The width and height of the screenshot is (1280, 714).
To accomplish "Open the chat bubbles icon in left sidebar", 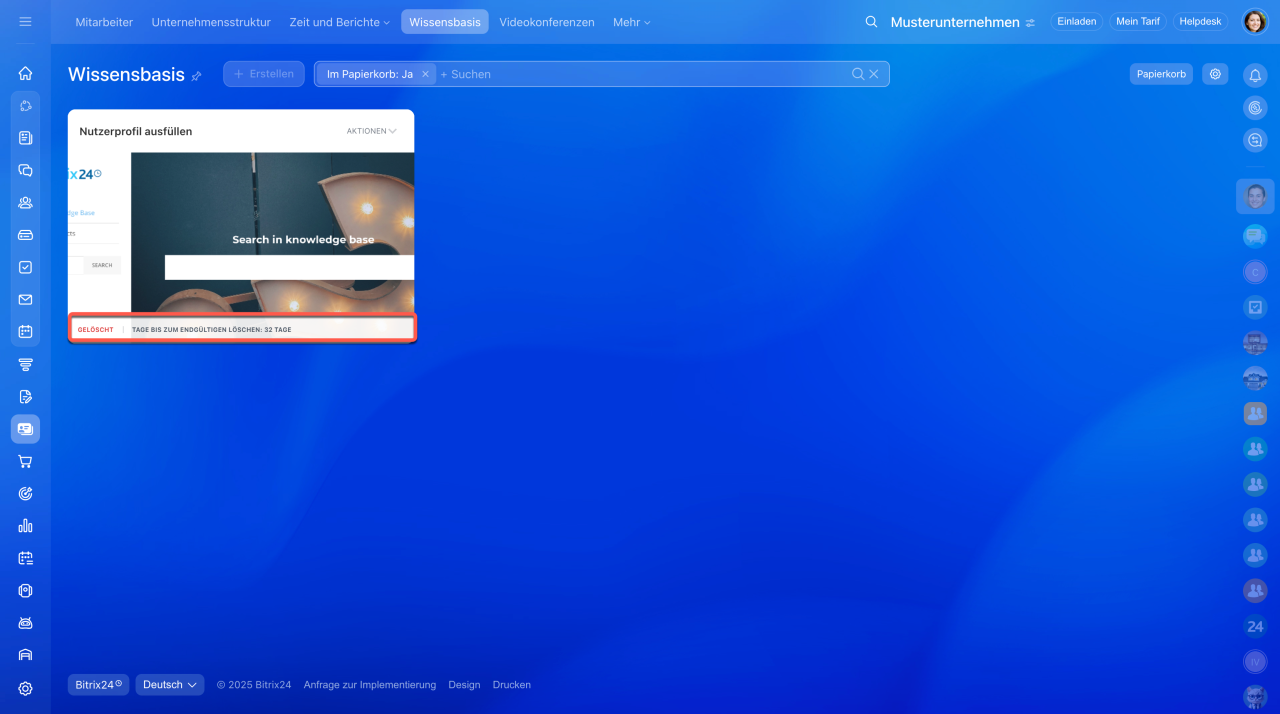I will click(x=25, y=170).
